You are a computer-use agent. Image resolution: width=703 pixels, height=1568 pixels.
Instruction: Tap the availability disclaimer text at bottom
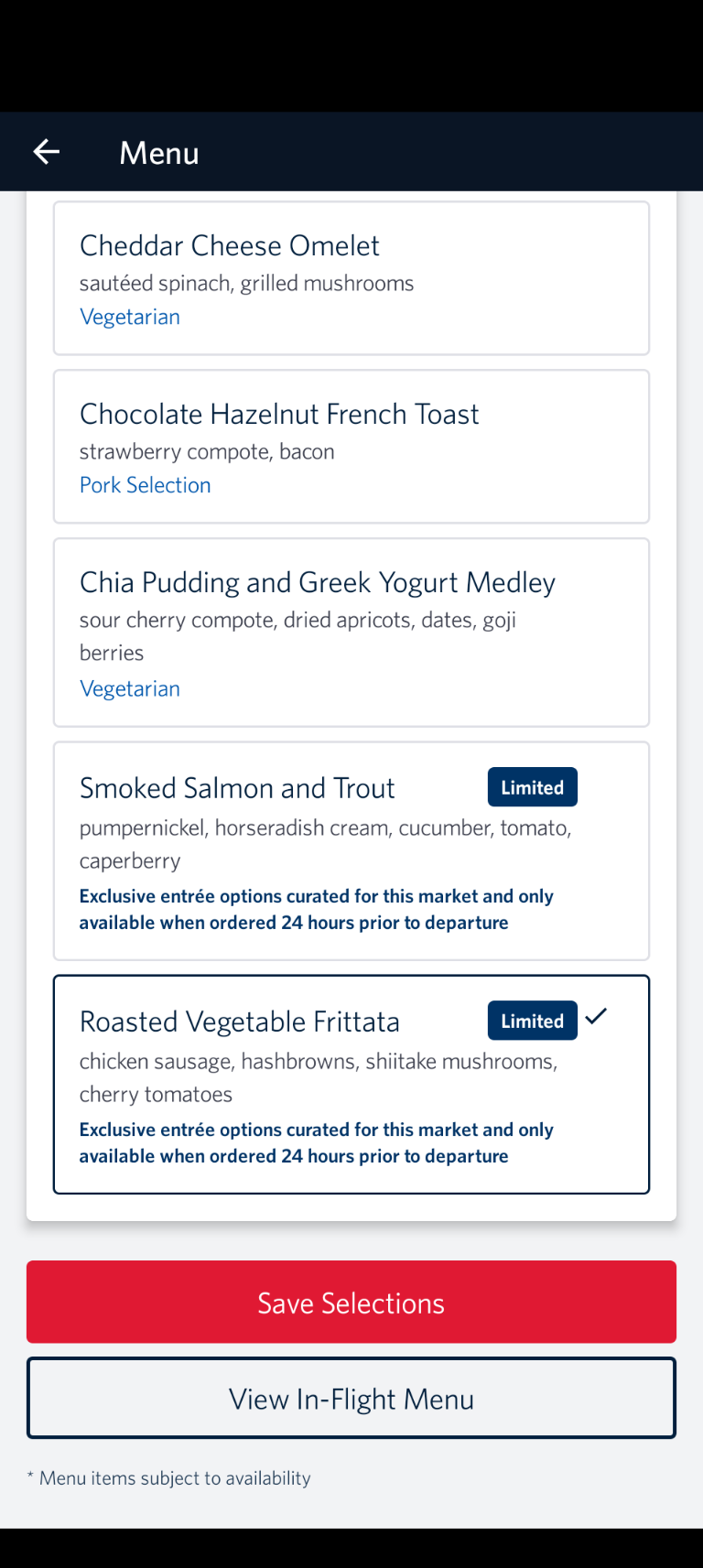(169, 1477)
